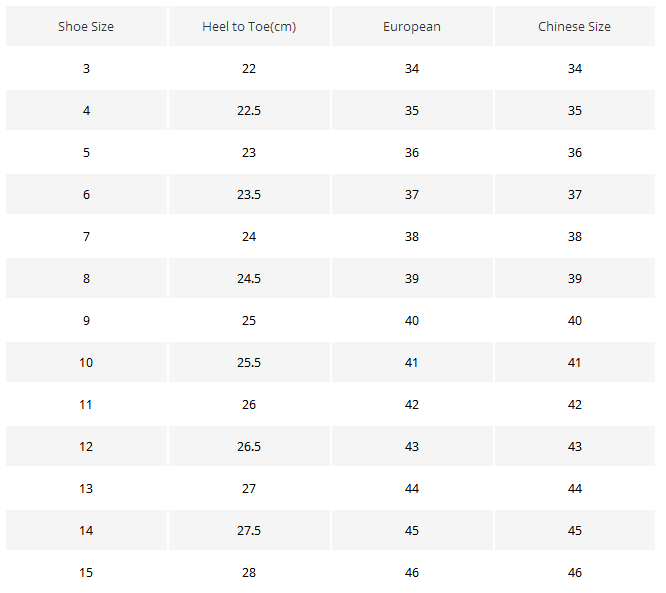Select the 24.5 heel to toe value
The width and height of the screenshot is (666, 593).
[249, 279]
